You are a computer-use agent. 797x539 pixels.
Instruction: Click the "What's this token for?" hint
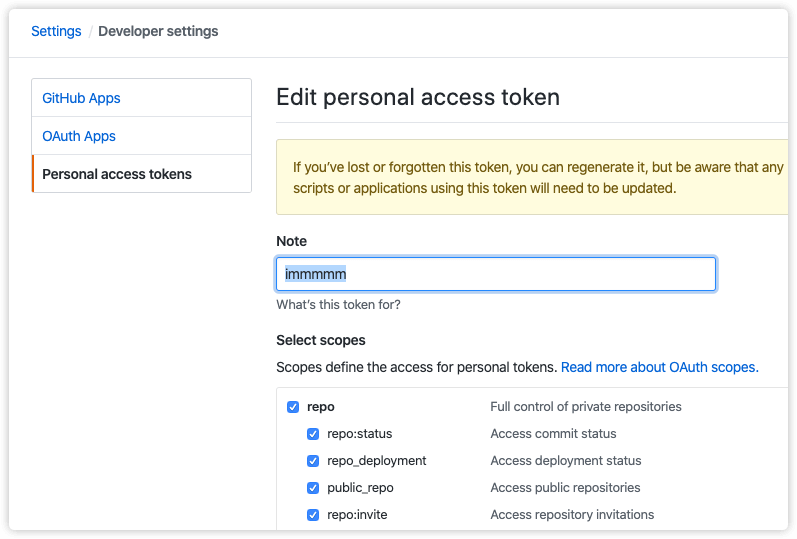pos(338,305)
